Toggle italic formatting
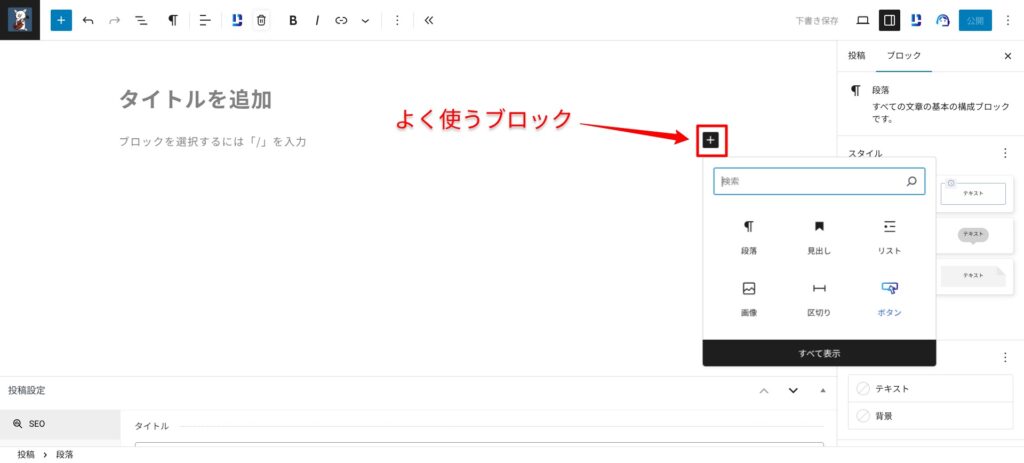The width and height of the screenshot is (1024, 463). click(317, 20)
